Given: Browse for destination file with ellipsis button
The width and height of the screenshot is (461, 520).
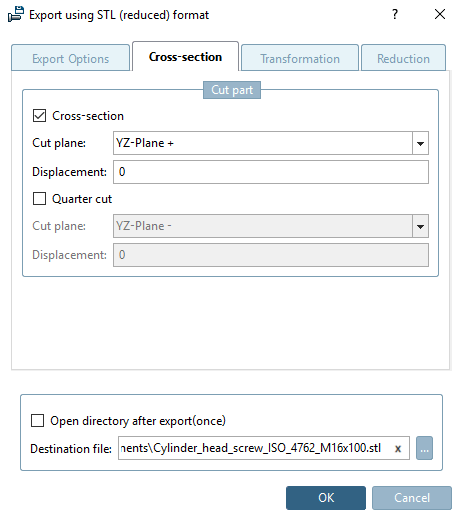Looking at the screenshot, I should pyautogui.click(x=424, y=448).
